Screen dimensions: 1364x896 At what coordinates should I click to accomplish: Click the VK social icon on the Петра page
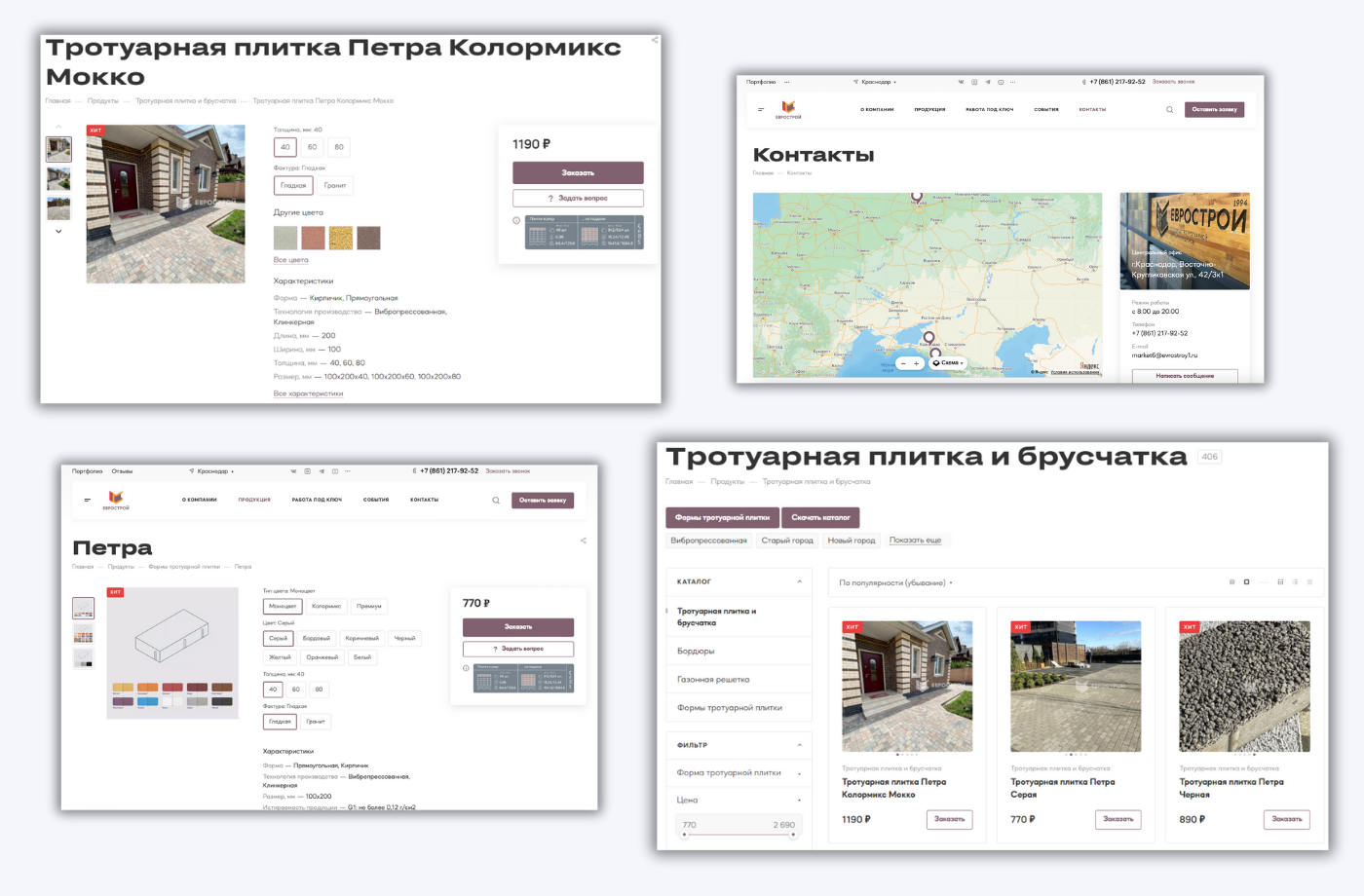pyautogui.click(x=293, y=471)
